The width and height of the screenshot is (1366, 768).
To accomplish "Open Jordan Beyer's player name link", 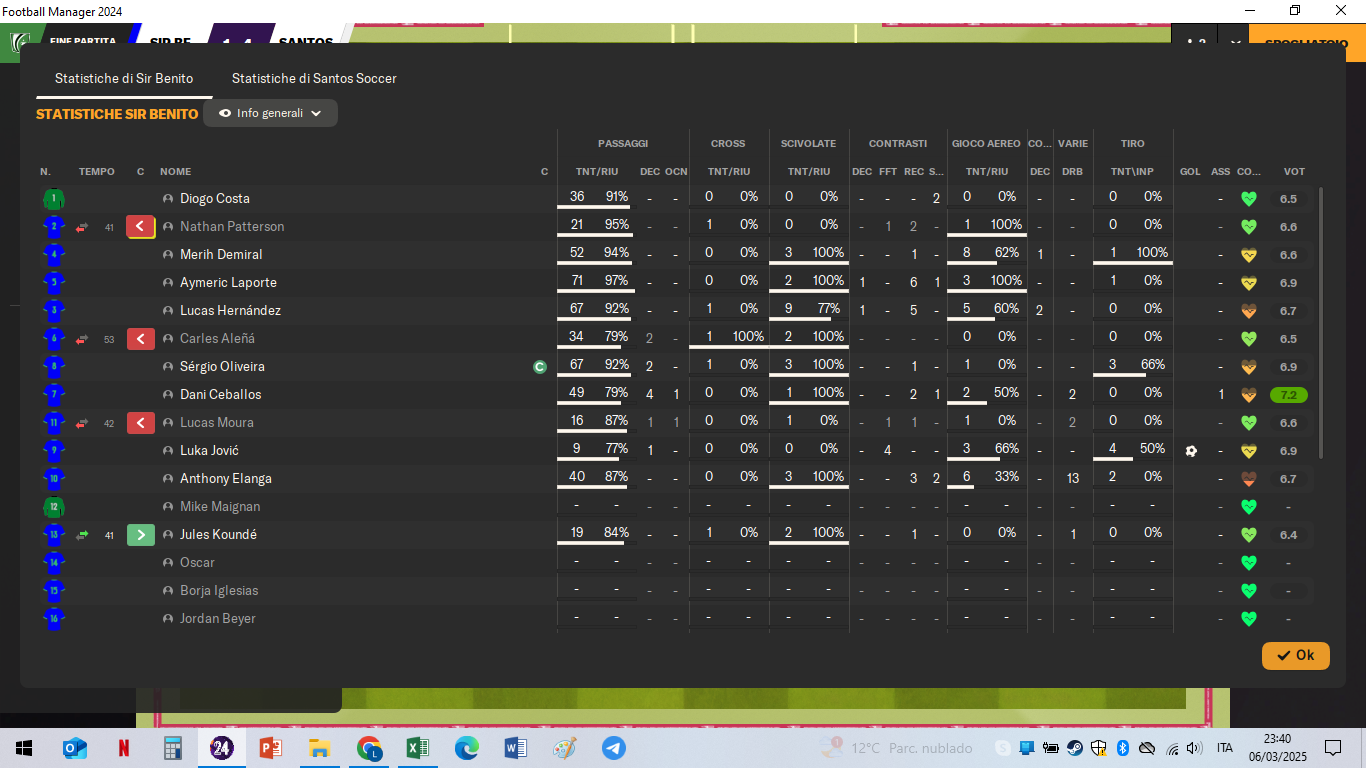I will click(x=218, y=619).
